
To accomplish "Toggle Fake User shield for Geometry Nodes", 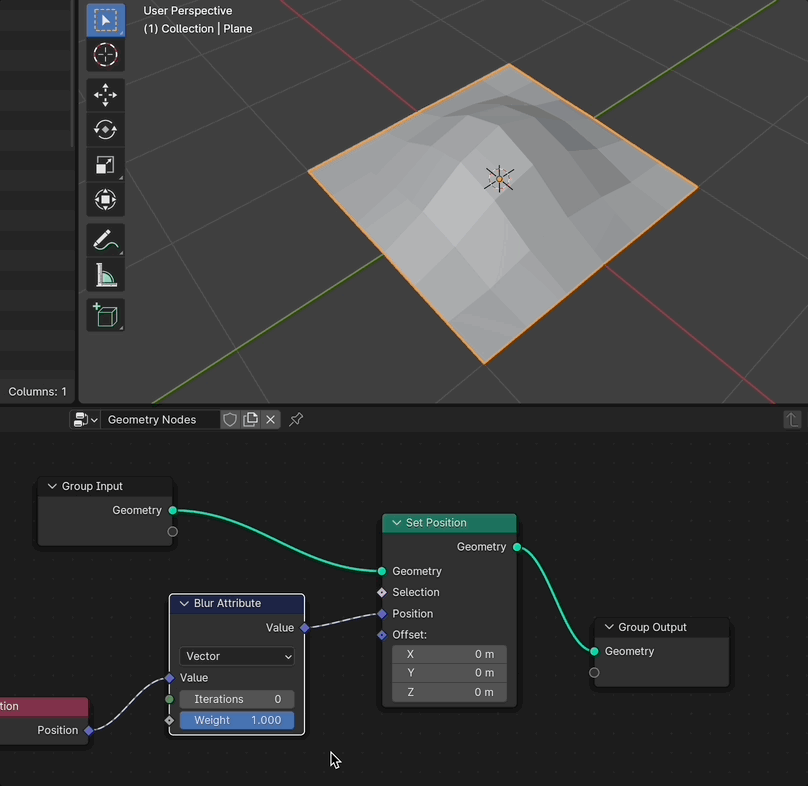I will click(229, 419).
